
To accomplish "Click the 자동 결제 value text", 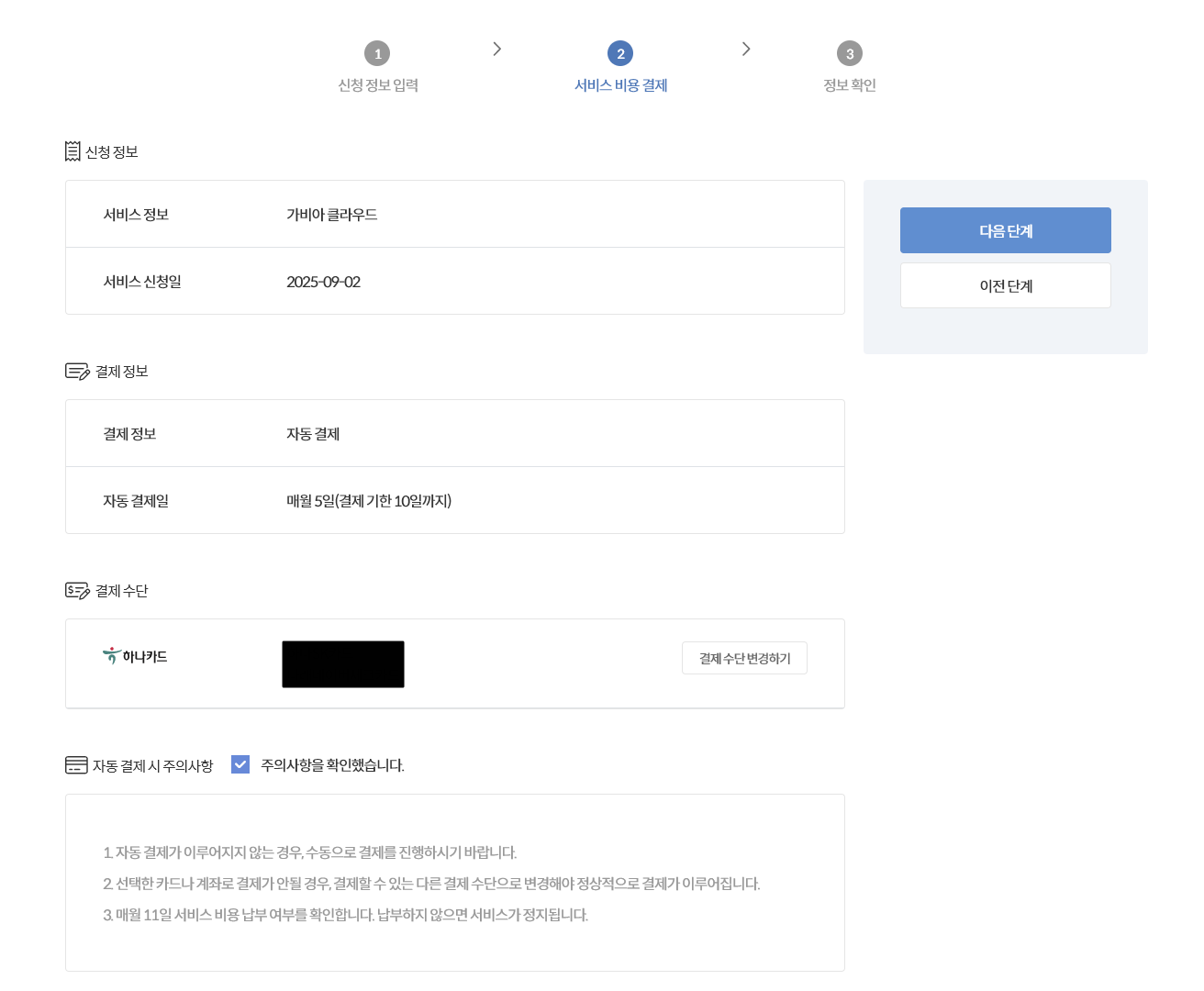I will 313,434.
